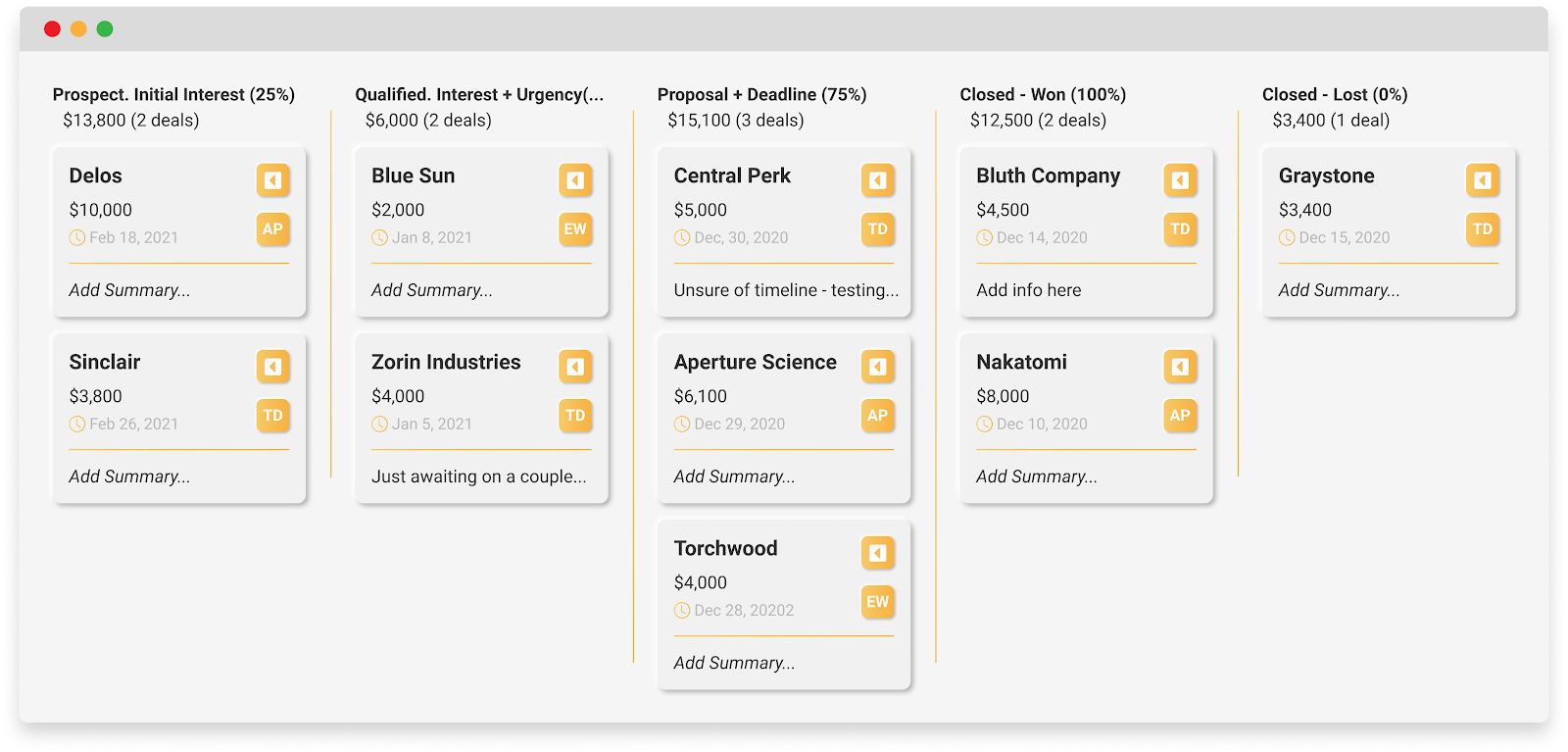Click the arrow icon on the Torchwood card
The width and height of the screenshot is (1568, 752).
coord(878,553)
